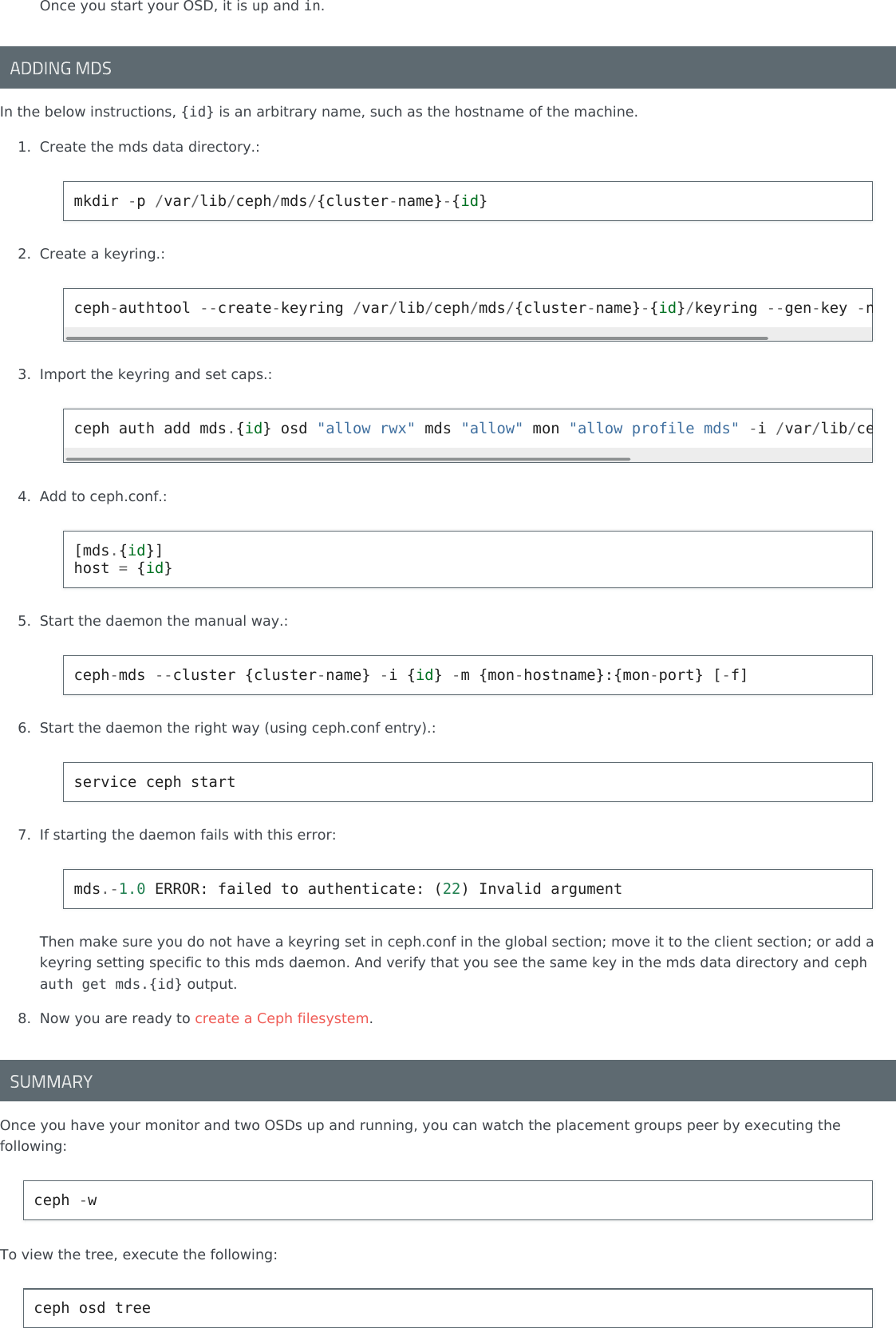The width and height of the screenshot is (896, 1328).
Task: Click the ceph-mds --cluster command block
Action: (x=467, y=675)
